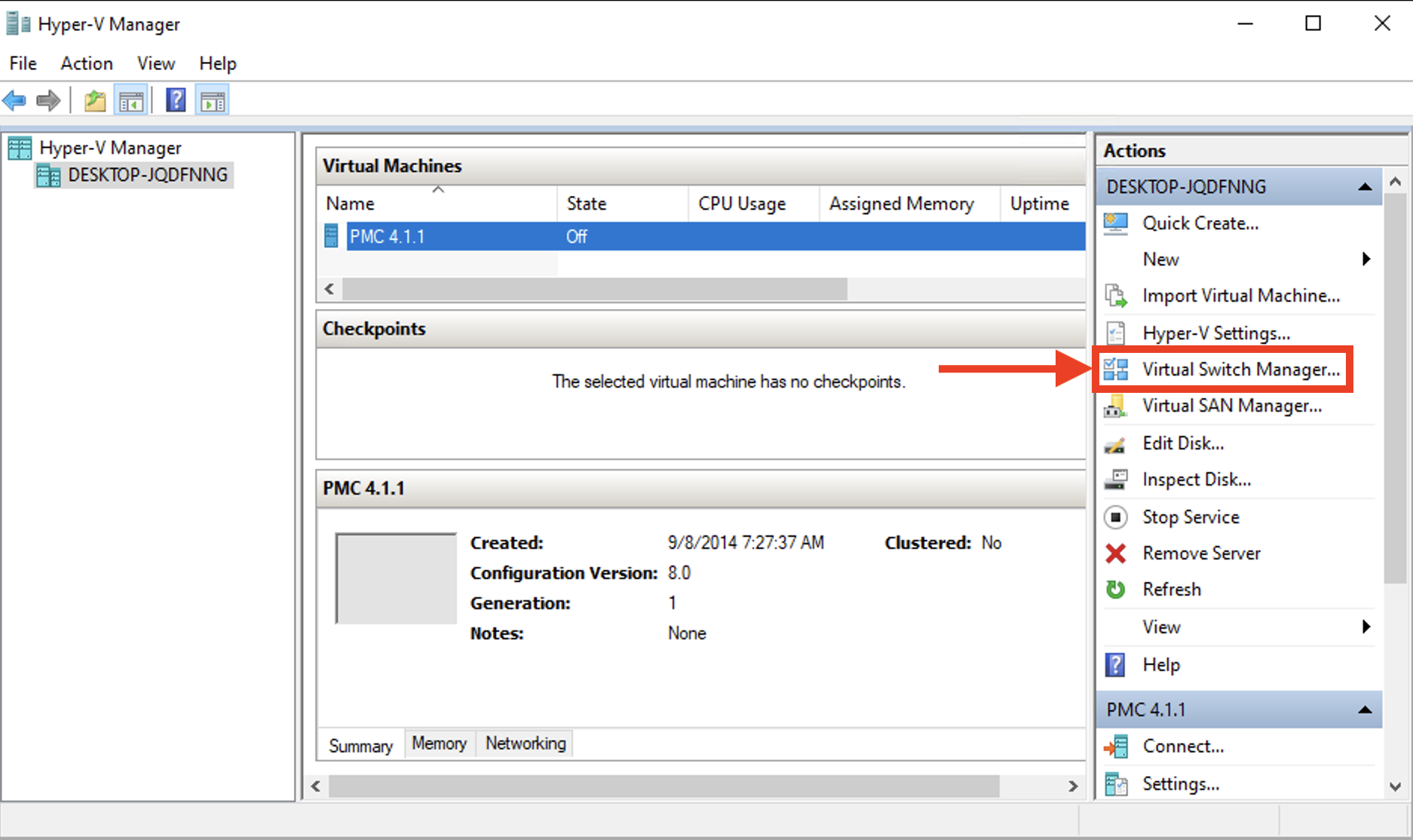
Task: Click Stop Service action
Action: [x=1191, y=517]
